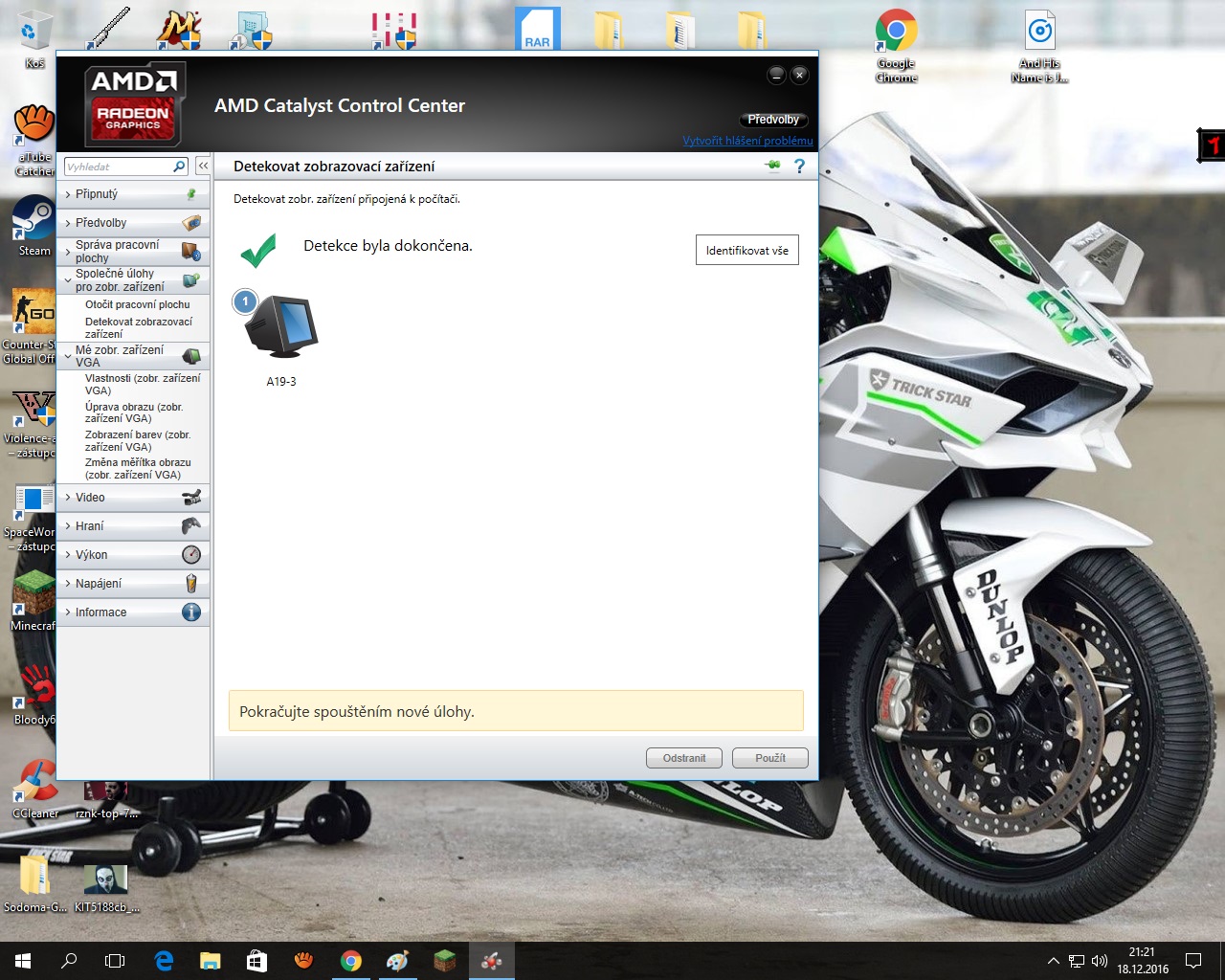Expand the Napájení section
This screenshot has width=1225, height=980.
(99, 584)
